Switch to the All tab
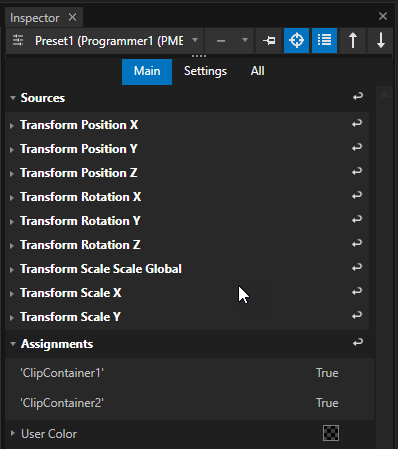The height and width of the screenshot is (449, 398). click(258, 71)
